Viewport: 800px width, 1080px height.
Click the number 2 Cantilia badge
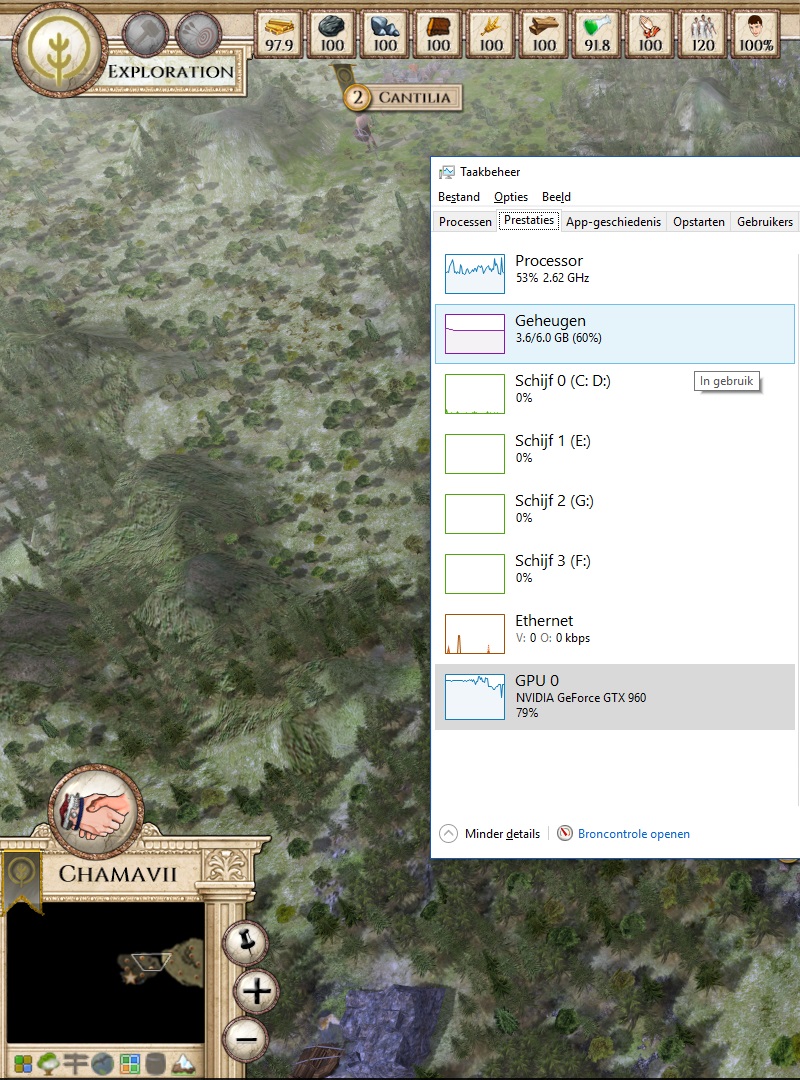click(x=358, y=98)
